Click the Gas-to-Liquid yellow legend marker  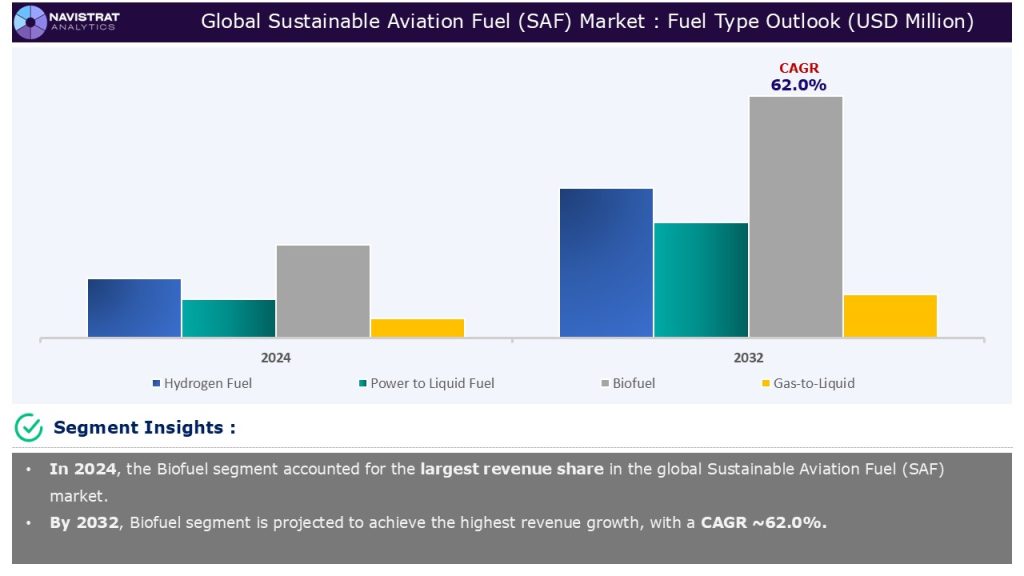pyautogui.click(x=765, y=383)
